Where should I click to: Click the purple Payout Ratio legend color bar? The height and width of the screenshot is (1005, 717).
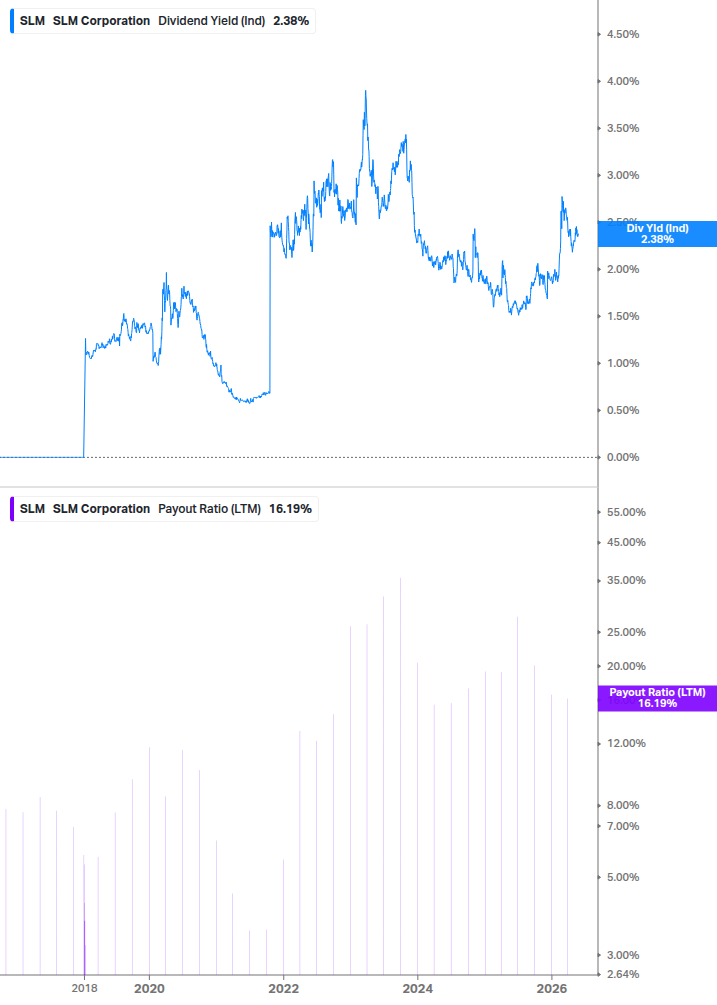(12, 509)
